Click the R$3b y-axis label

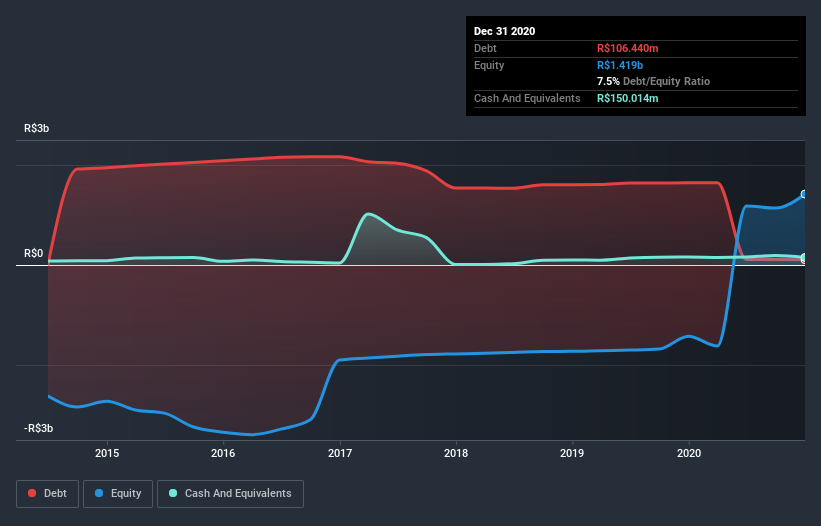click(x=37, y=128)
